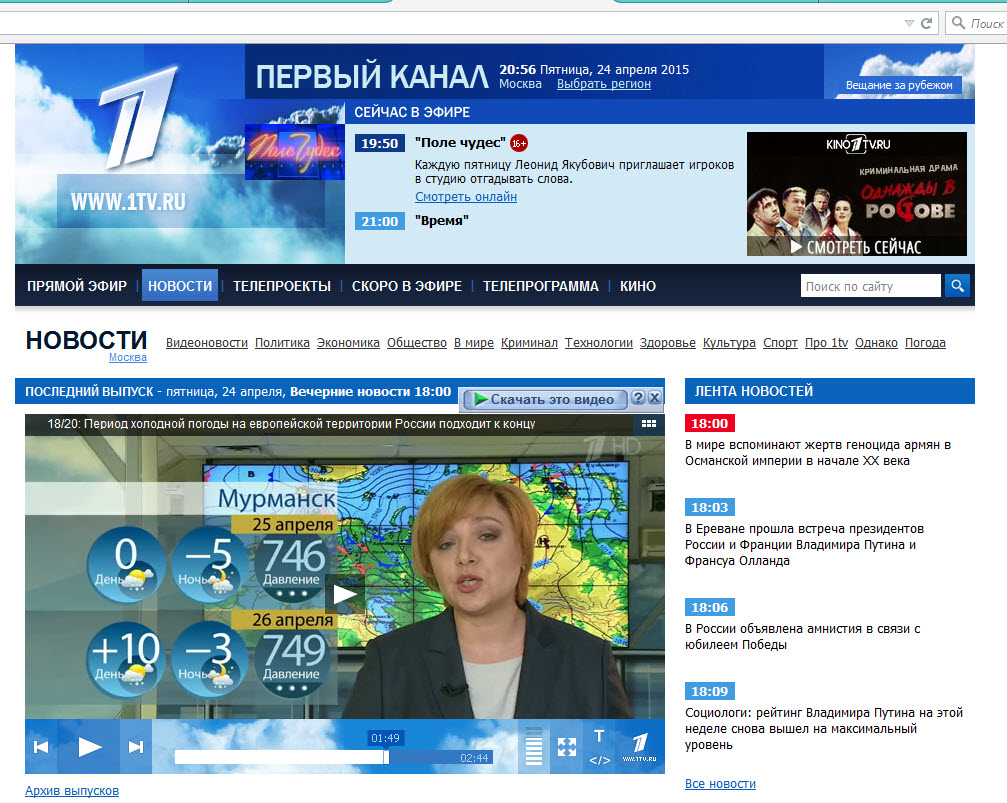Click 'Смотреть онлайн' link
Screen dimensions: 1007x803
(x=466, y=197)
